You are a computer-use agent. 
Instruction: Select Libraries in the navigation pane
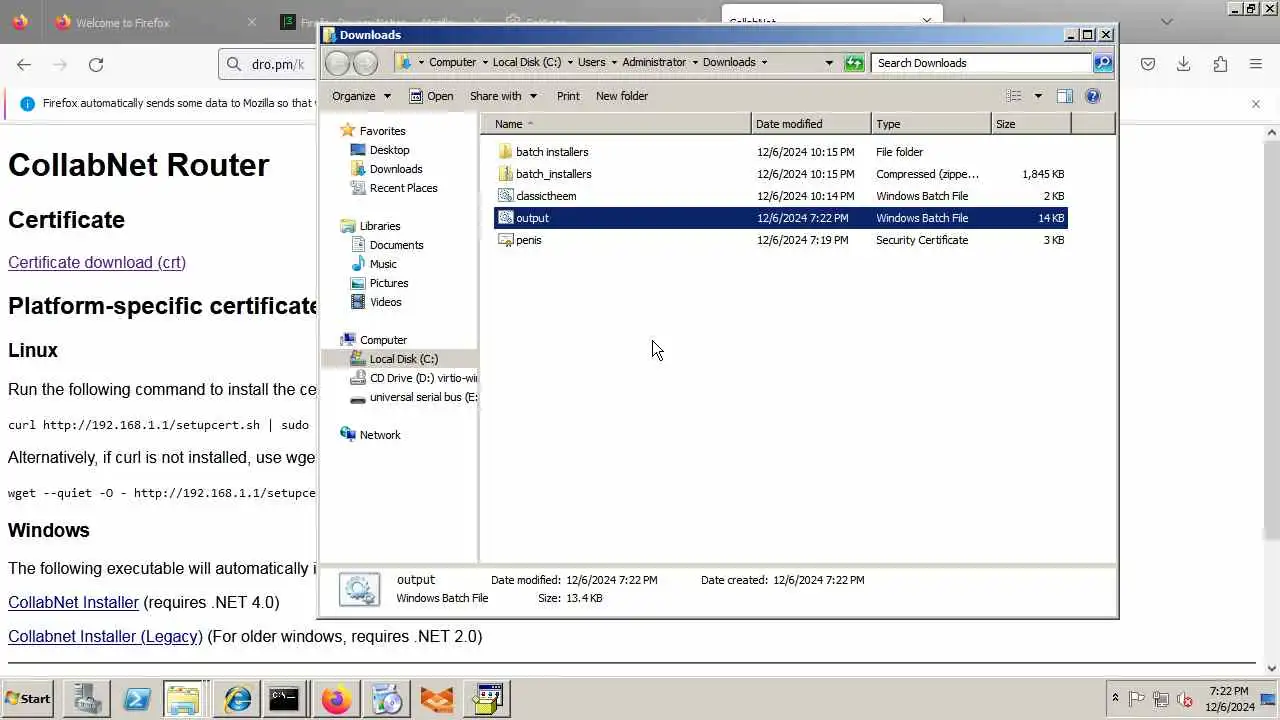[x=379, y=226]
